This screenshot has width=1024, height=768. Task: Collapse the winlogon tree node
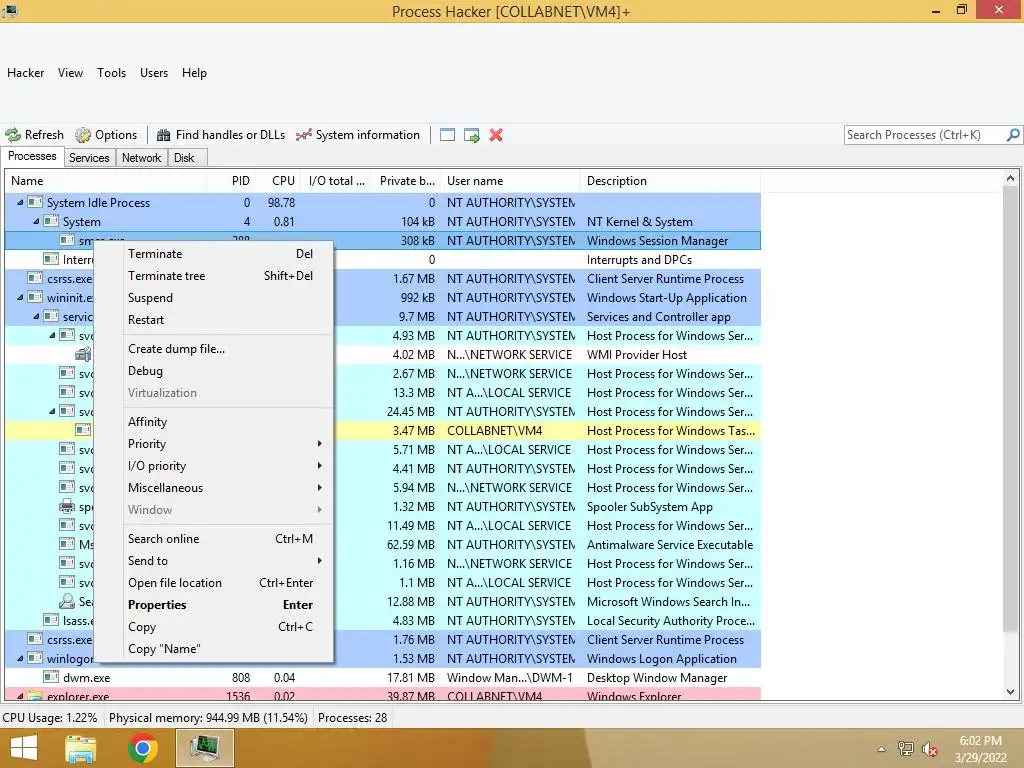click(x=20, y=658)
